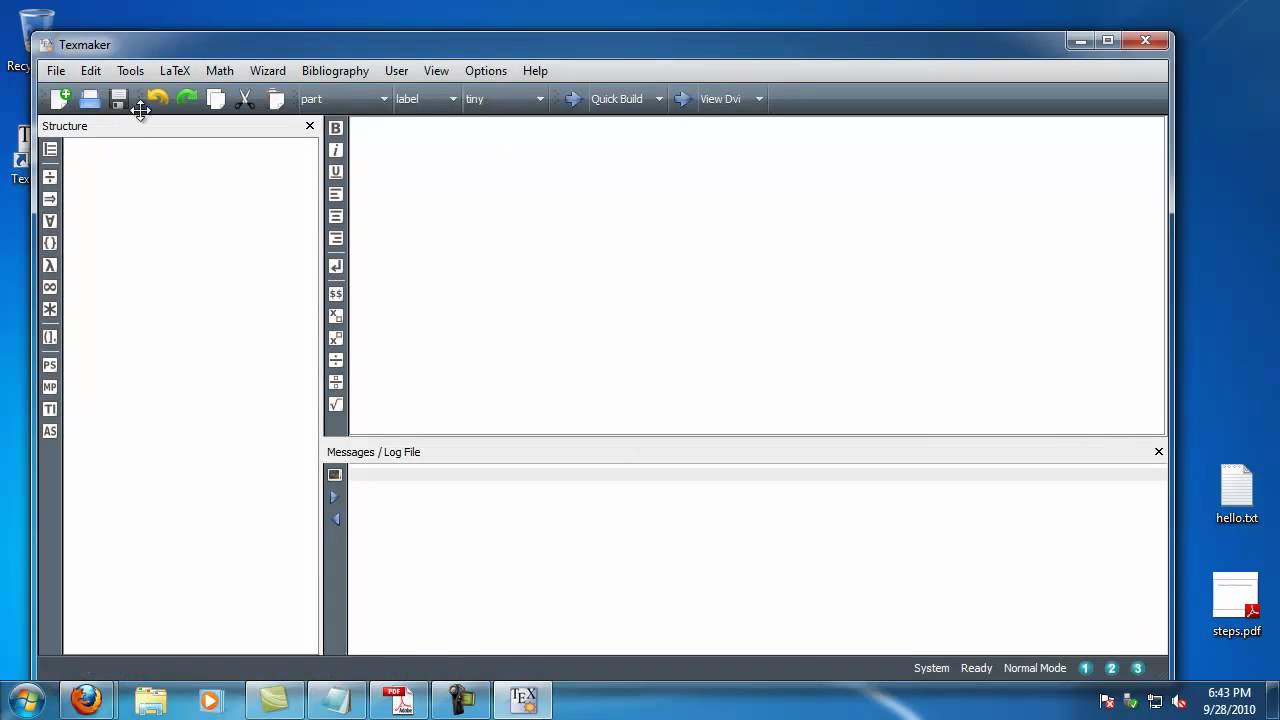Viewport: 1280px width, 720px height.
Task: Open Greek letters with the λ icon
Action: click(50, 265)
